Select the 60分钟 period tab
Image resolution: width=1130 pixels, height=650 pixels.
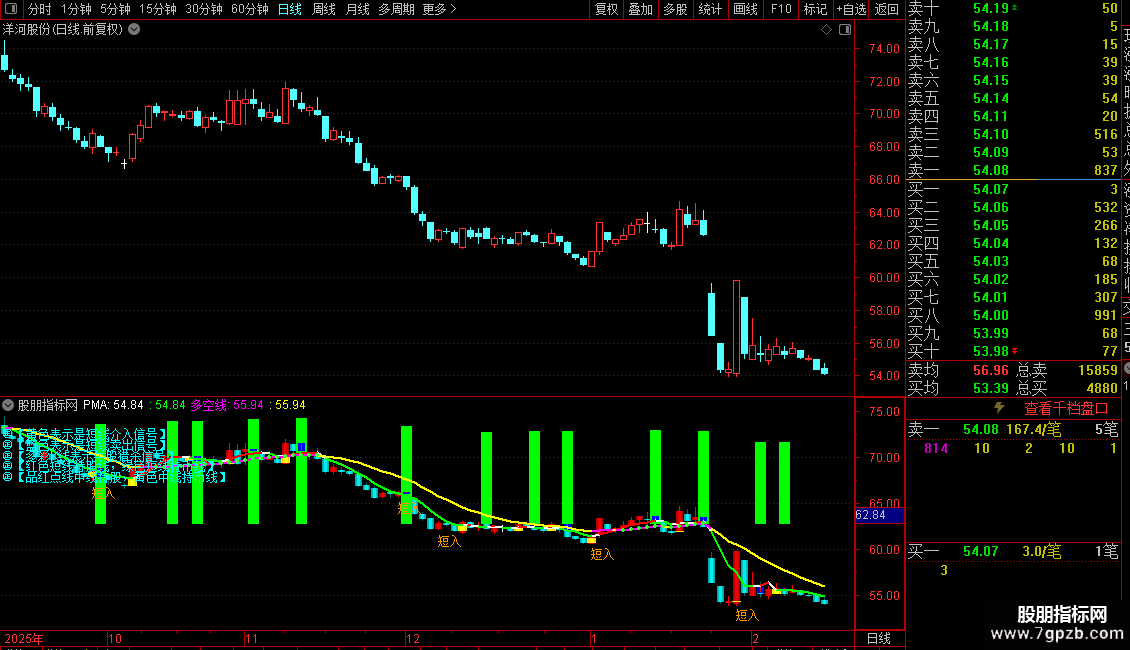[x=250, y=9]
